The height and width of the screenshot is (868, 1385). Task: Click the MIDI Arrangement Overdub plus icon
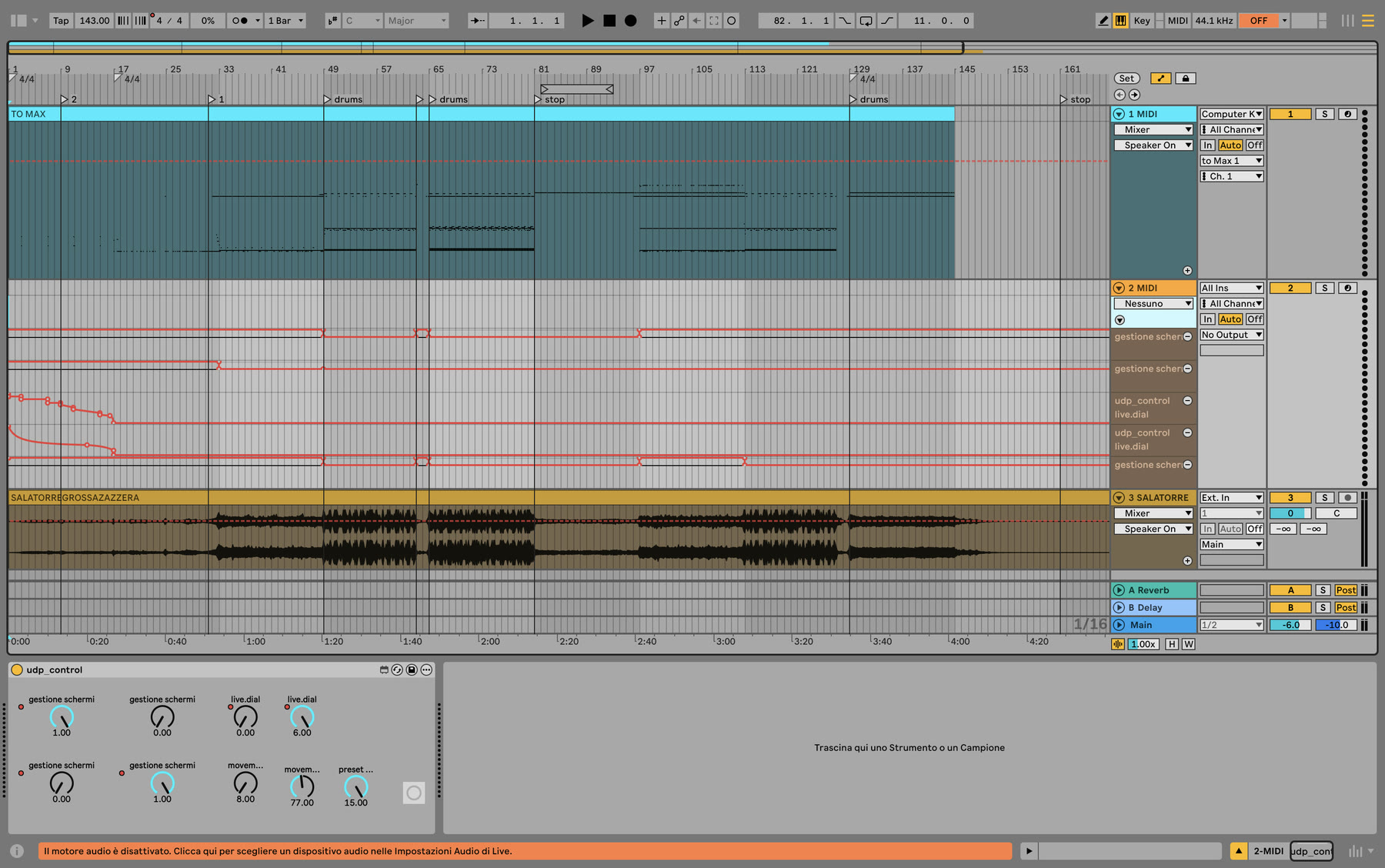[661, 21]
